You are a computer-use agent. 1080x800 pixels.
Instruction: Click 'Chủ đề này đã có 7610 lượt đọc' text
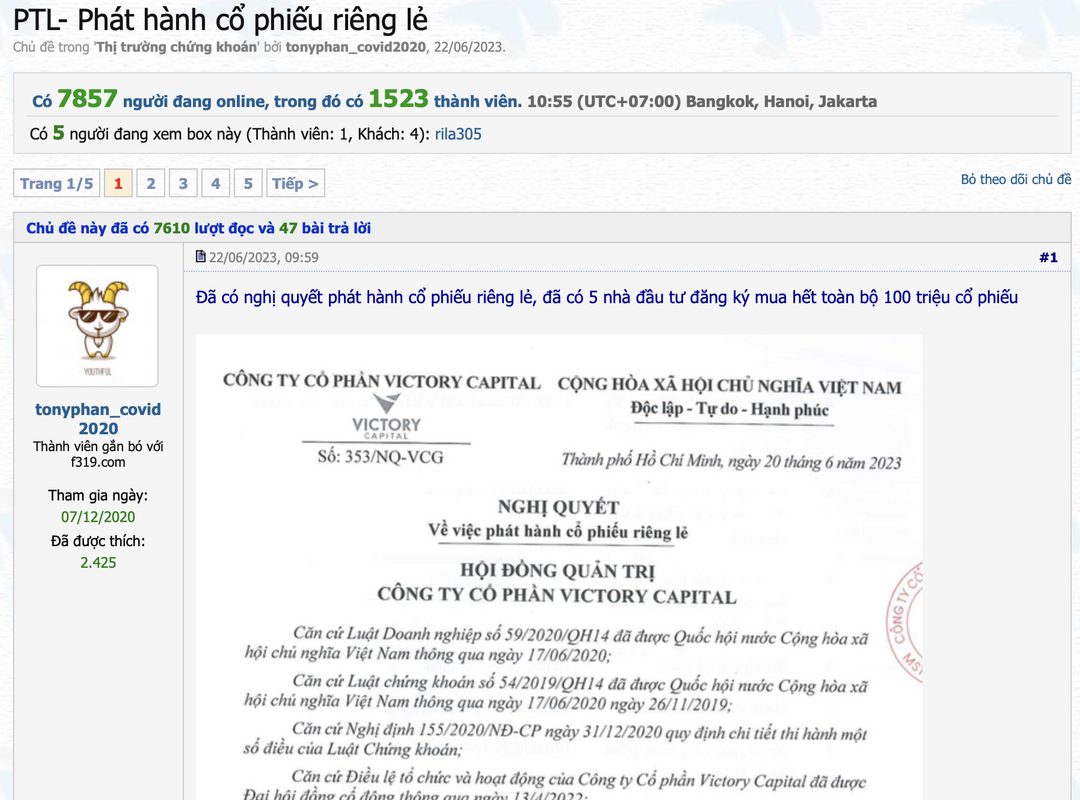tap(142, 228)
